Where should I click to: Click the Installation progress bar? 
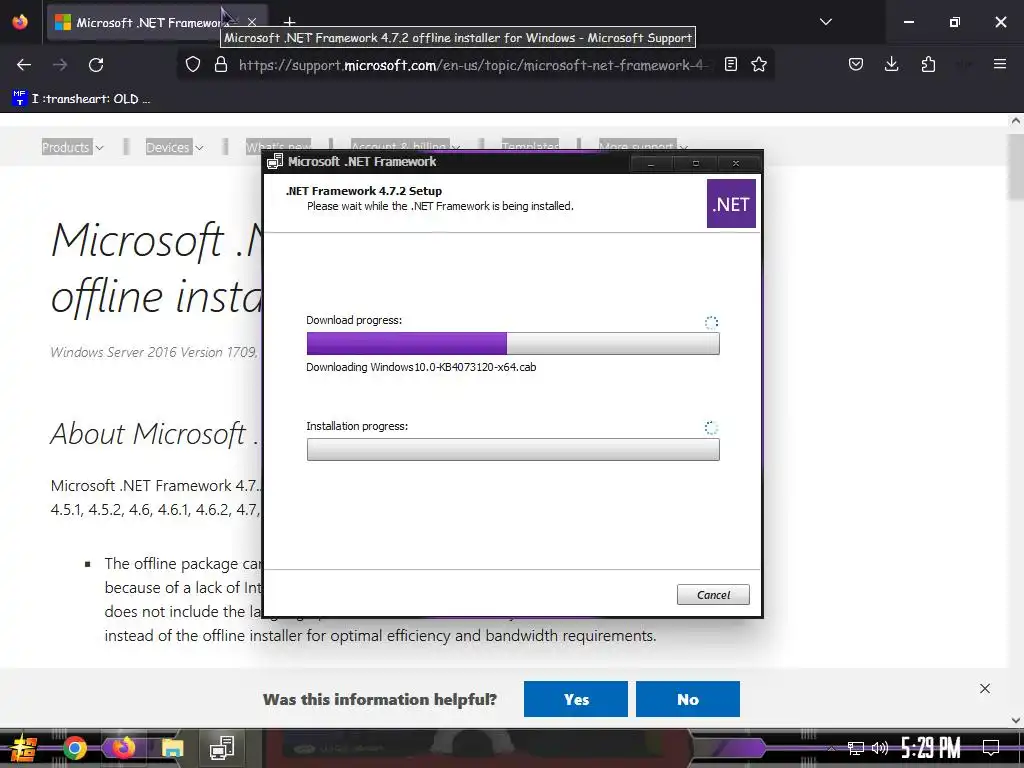pos(513,449)
